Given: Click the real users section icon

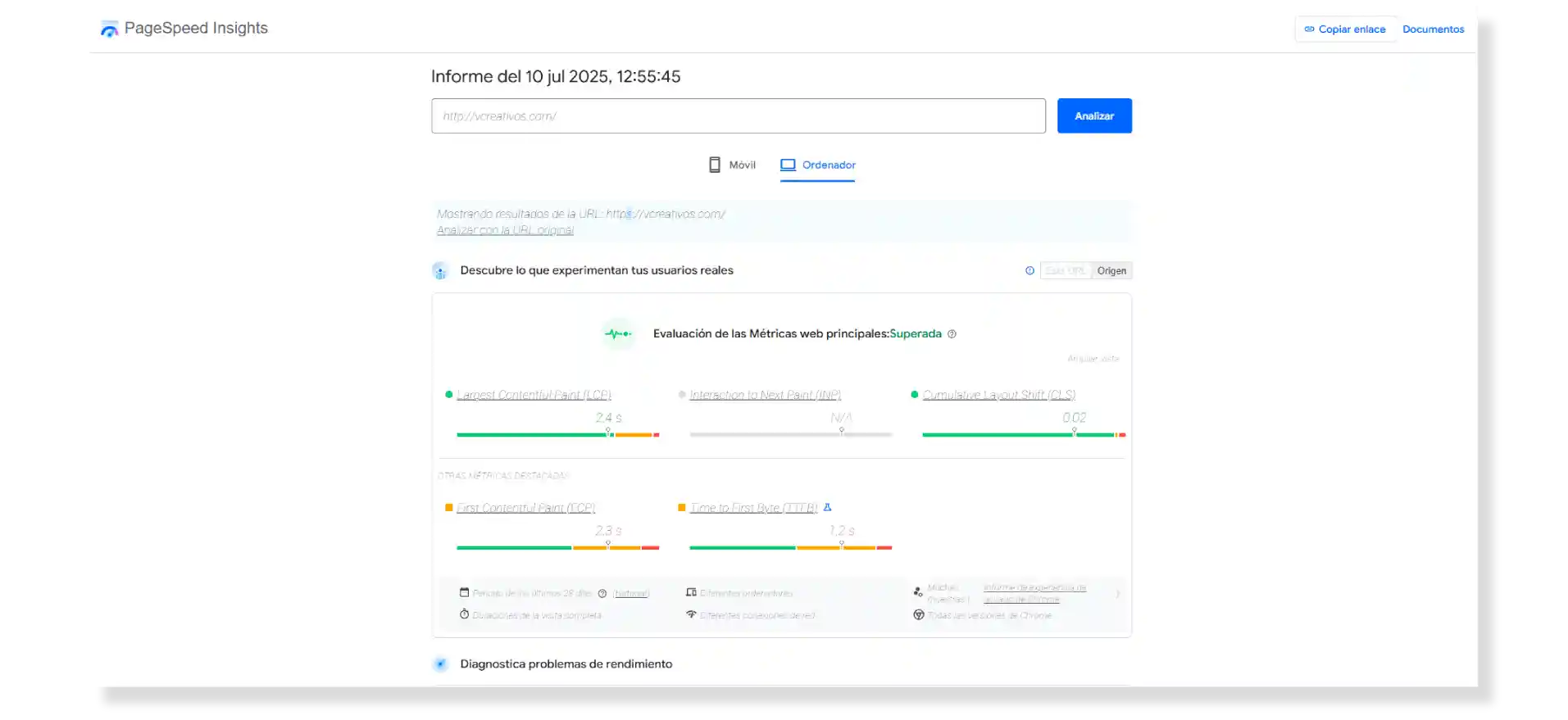Looking at the screenshot, I should pyautogui.click(x=440, y=271).
